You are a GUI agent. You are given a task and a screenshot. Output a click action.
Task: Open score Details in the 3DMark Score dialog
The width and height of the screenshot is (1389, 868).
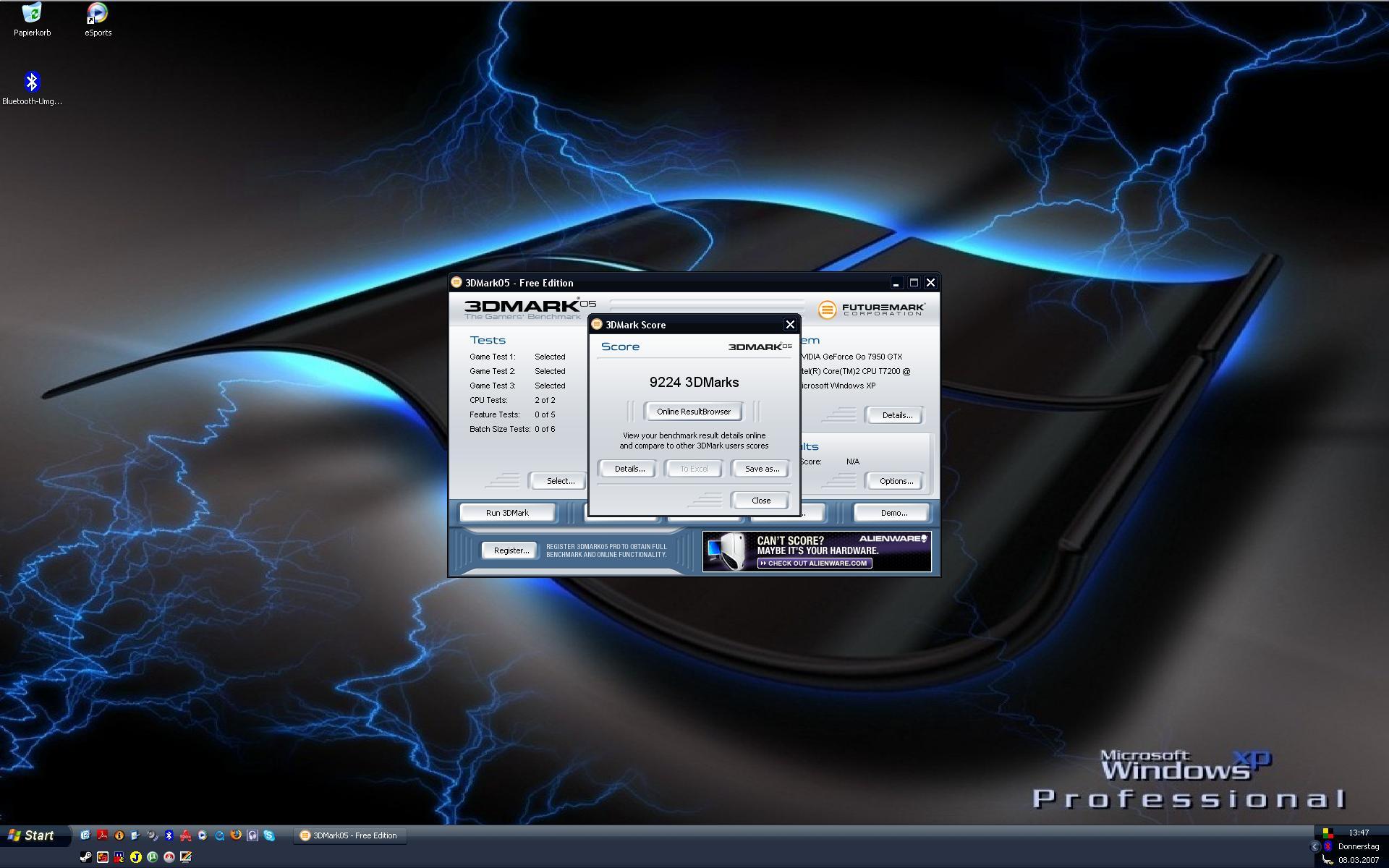(629, 469)
